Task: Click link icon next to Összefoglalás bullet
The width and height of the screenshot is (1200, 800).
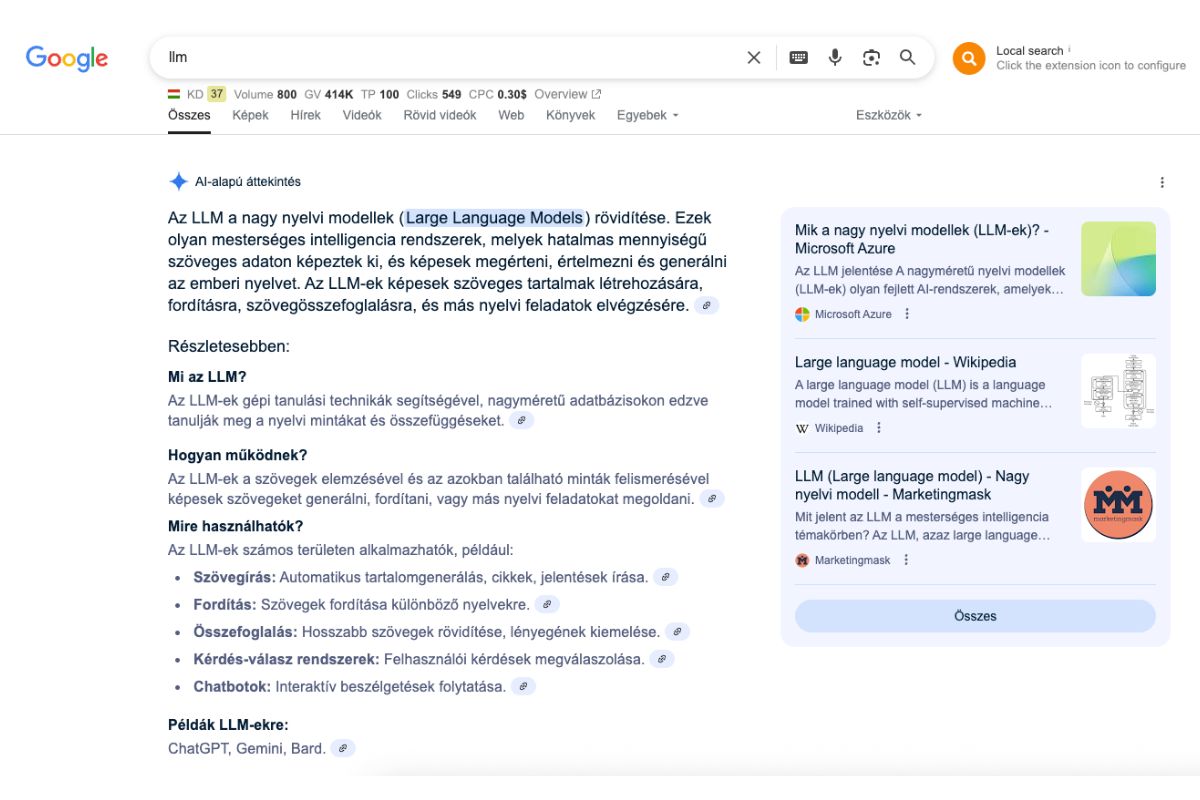Action: tap(678, 632)
